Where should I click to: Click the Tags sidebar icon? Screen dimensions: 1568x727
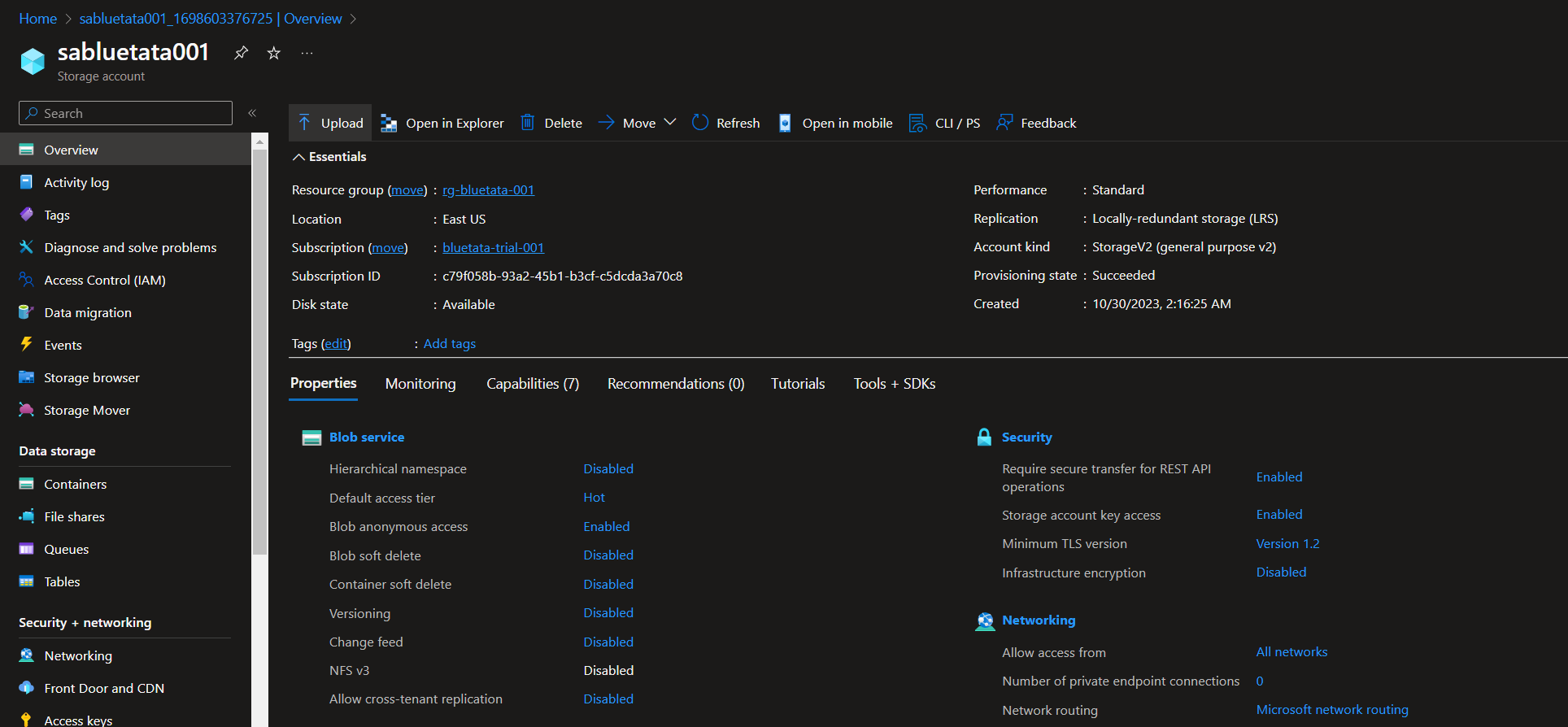point(26,215)
